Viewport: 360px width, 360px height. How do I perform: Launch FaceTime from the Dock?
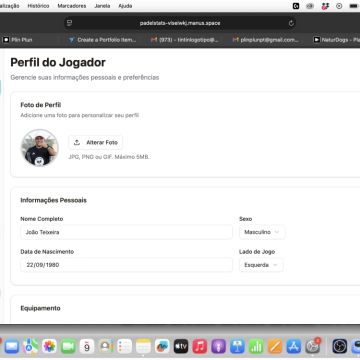tap(68, 347)
